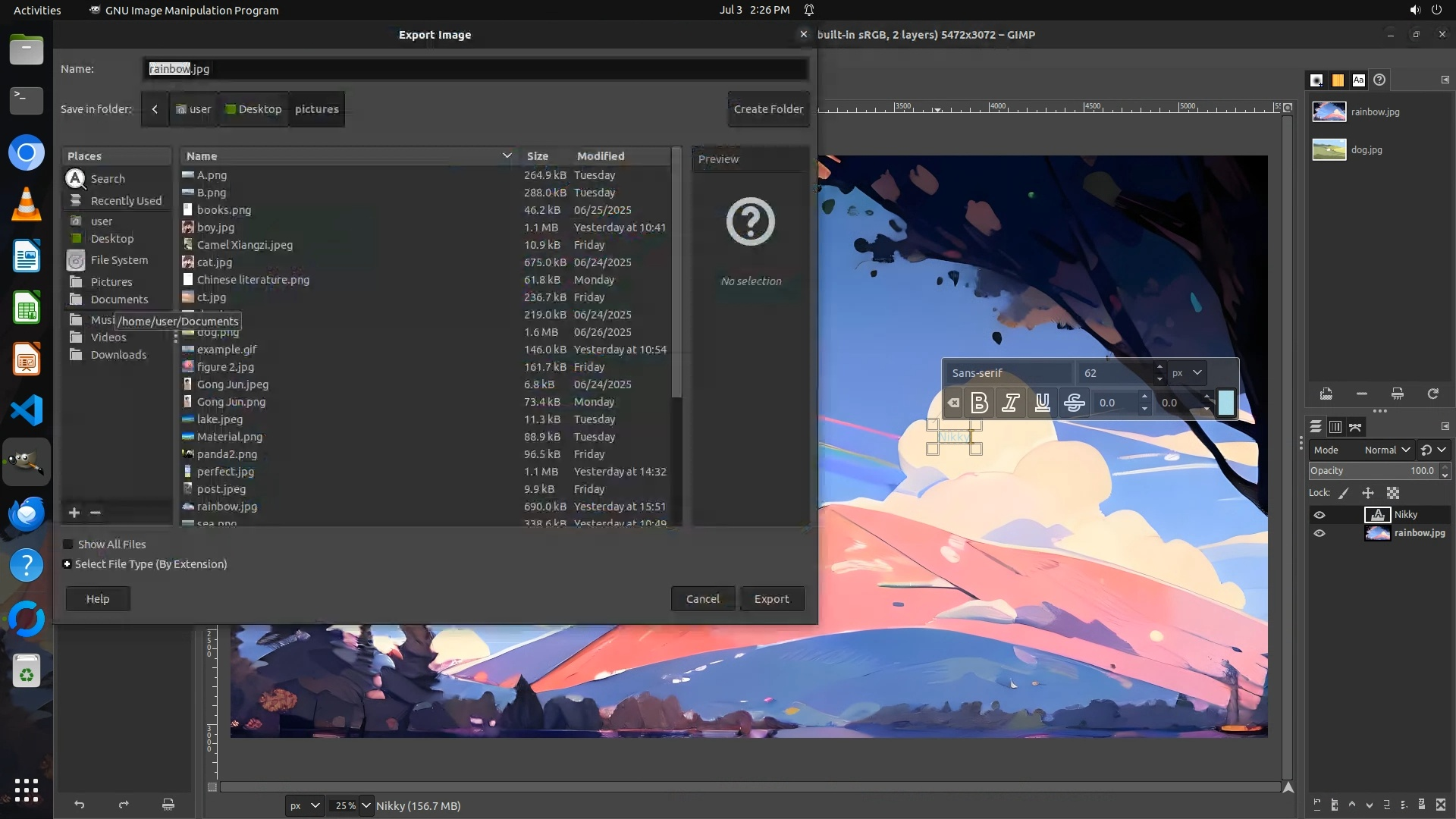Expand Select File Type (By Extension)
1456x819 pixels.
[67, 564]
